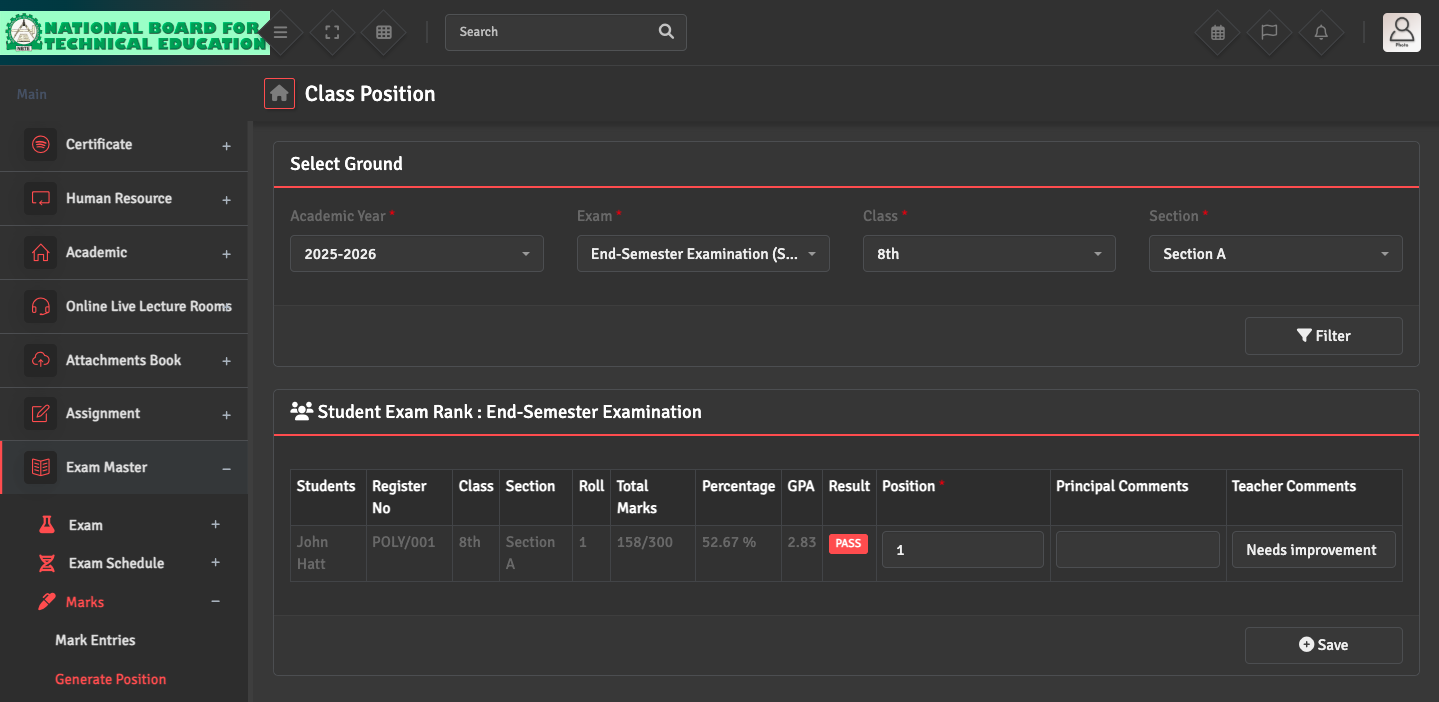The height and width of the screenshot is (702, 1439).
Task: Open Mark Entries in the sidebar
Action: (95, 640)
